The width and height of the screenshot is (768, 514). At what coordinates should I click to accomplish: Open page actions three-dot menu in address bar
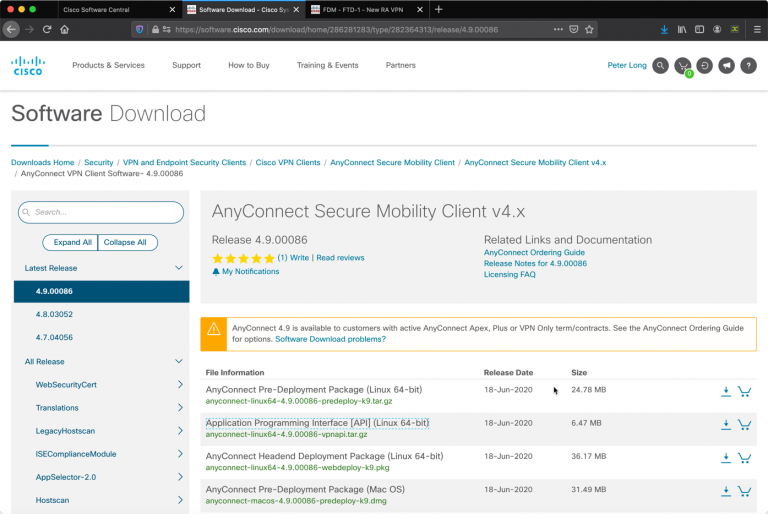coord(558,29)
